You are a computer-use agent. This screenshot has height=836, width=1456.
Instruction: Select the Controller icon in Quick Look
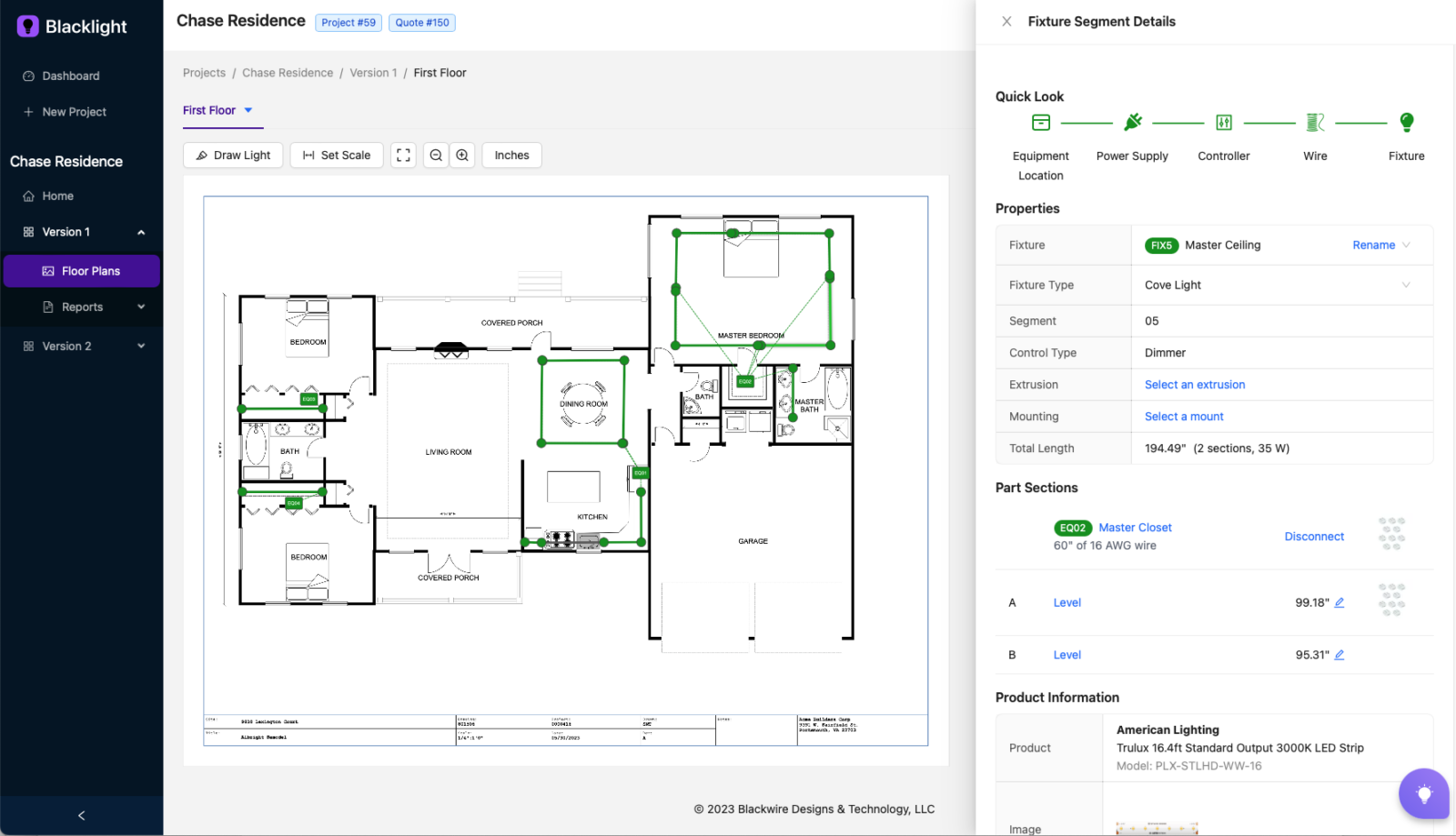point(1224,122)
